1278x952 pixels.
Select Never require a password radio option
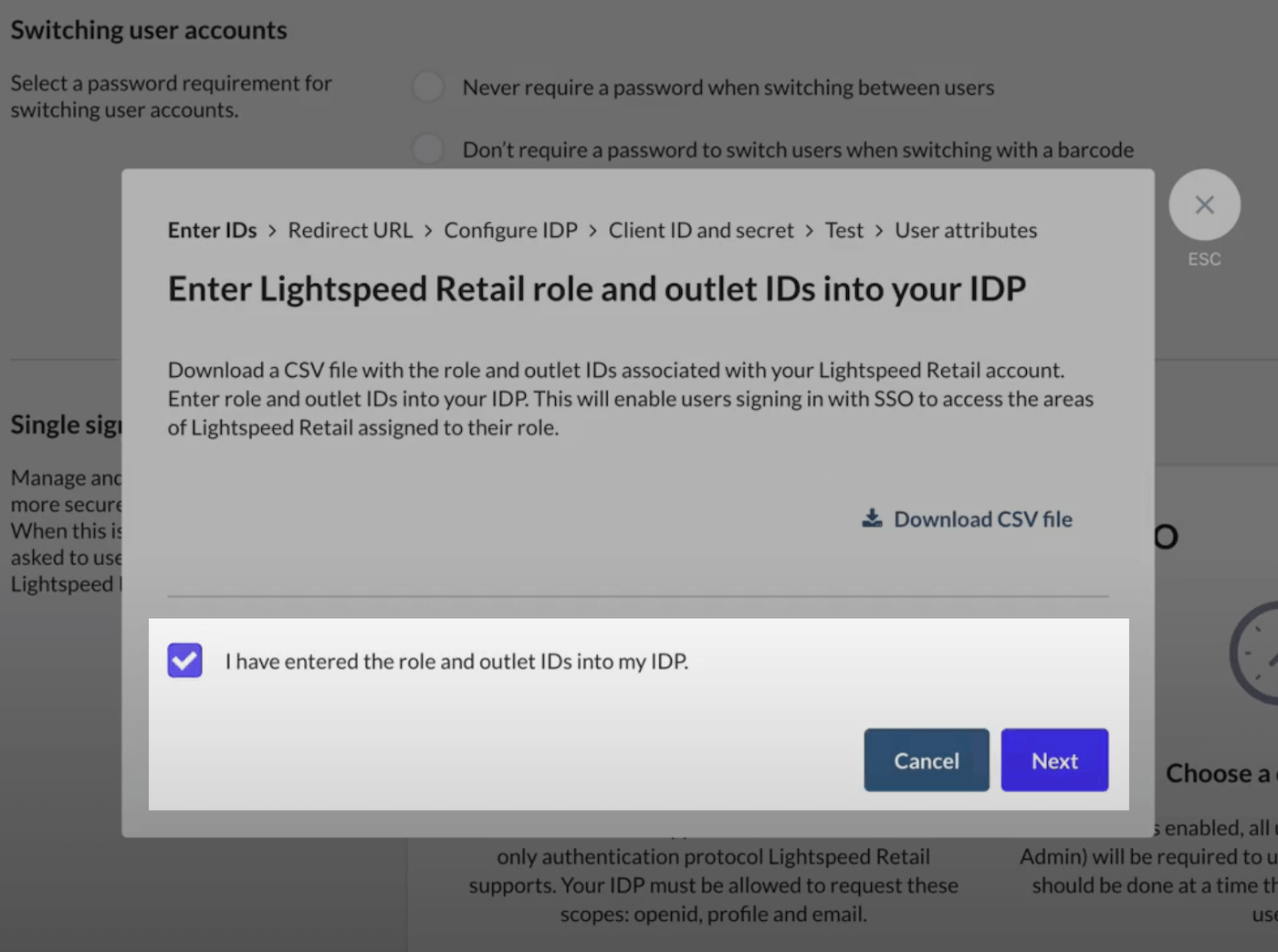click(x=428, y=87)
